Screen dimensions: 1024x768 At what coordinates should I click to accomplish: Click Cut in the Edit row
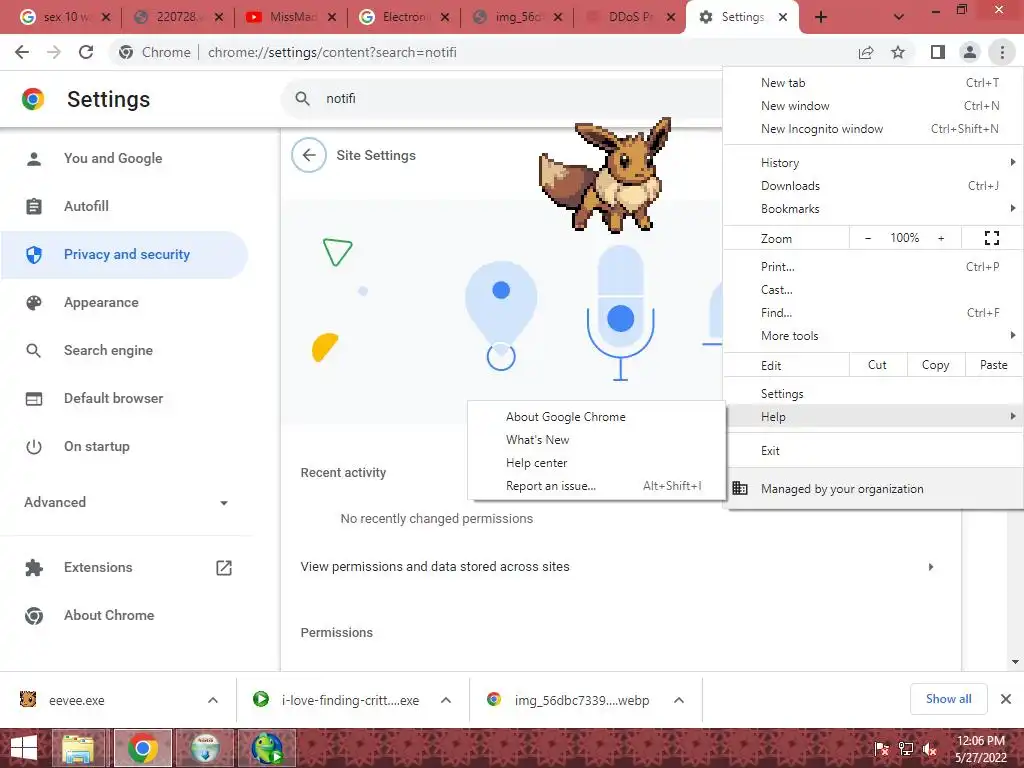coord(877,365)
